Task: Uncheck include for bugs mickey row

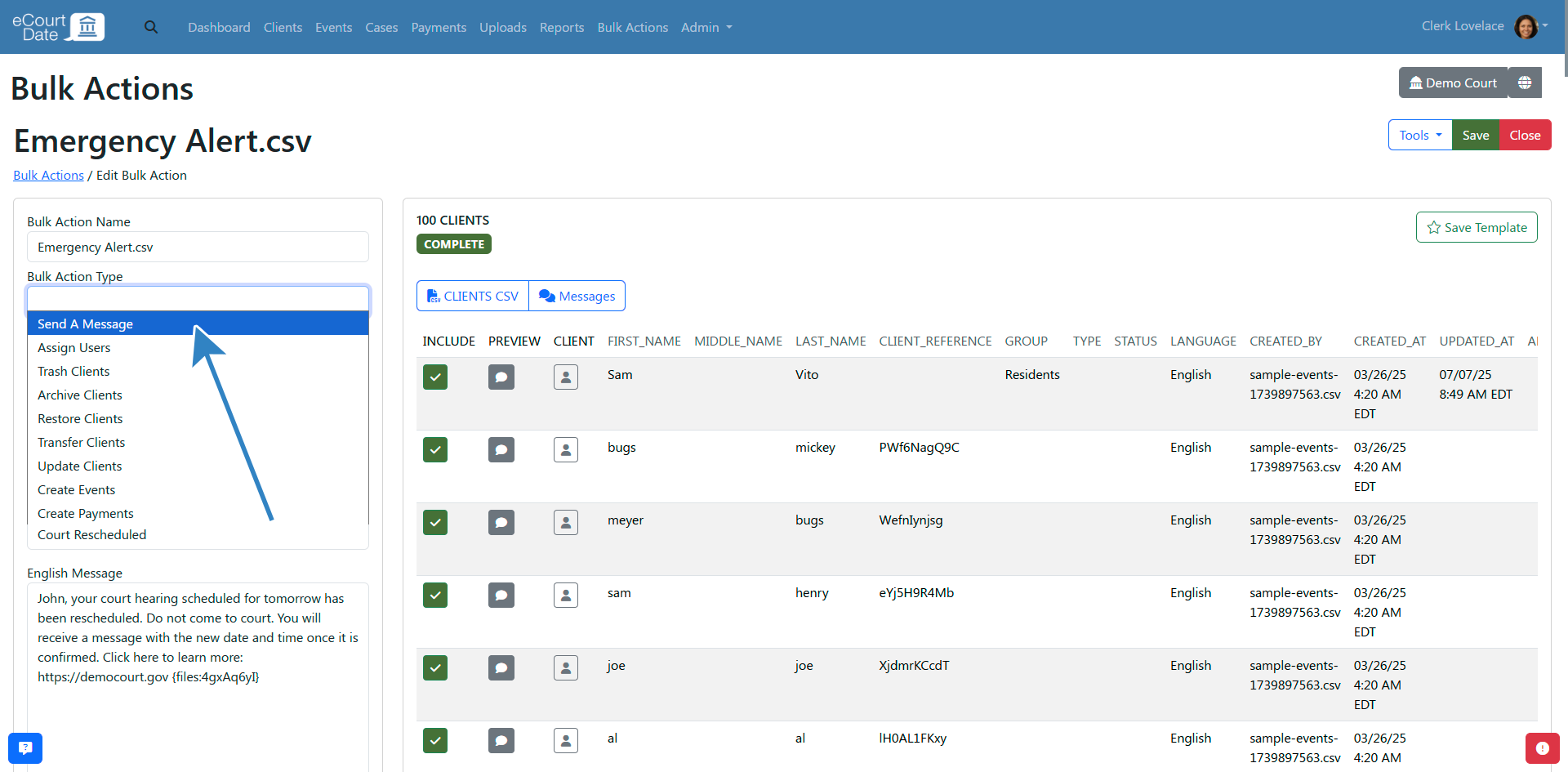Action: 435,449
